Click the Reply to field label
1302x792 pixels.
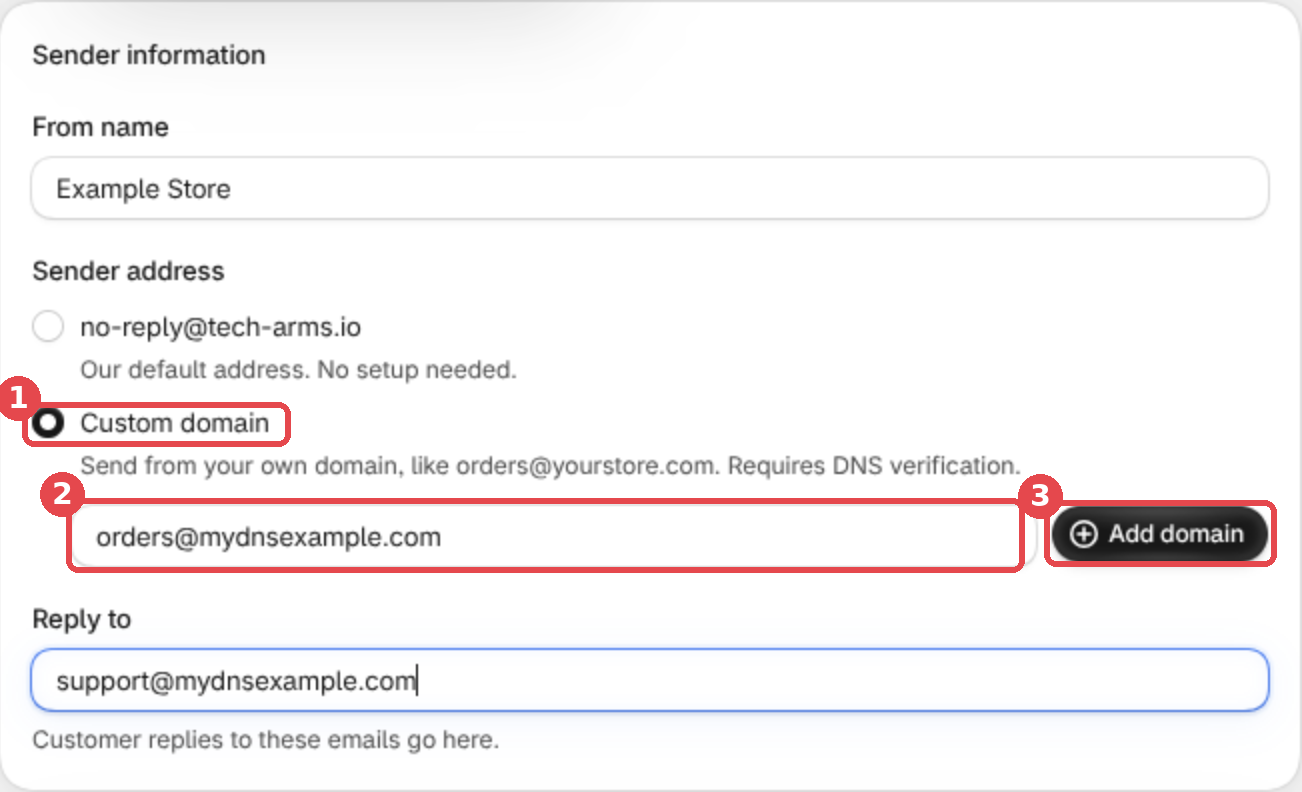(x=81, y=619)
